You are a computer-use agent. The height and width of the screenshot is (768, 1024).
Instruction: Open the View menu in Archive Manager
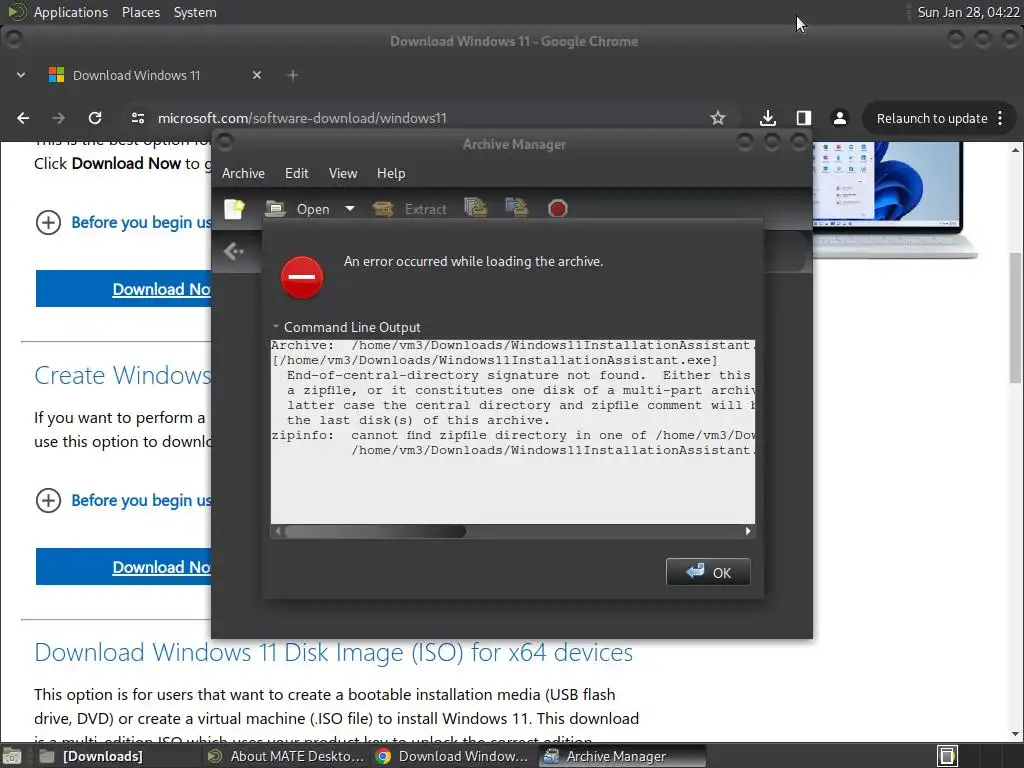click(x=343, y=173)
